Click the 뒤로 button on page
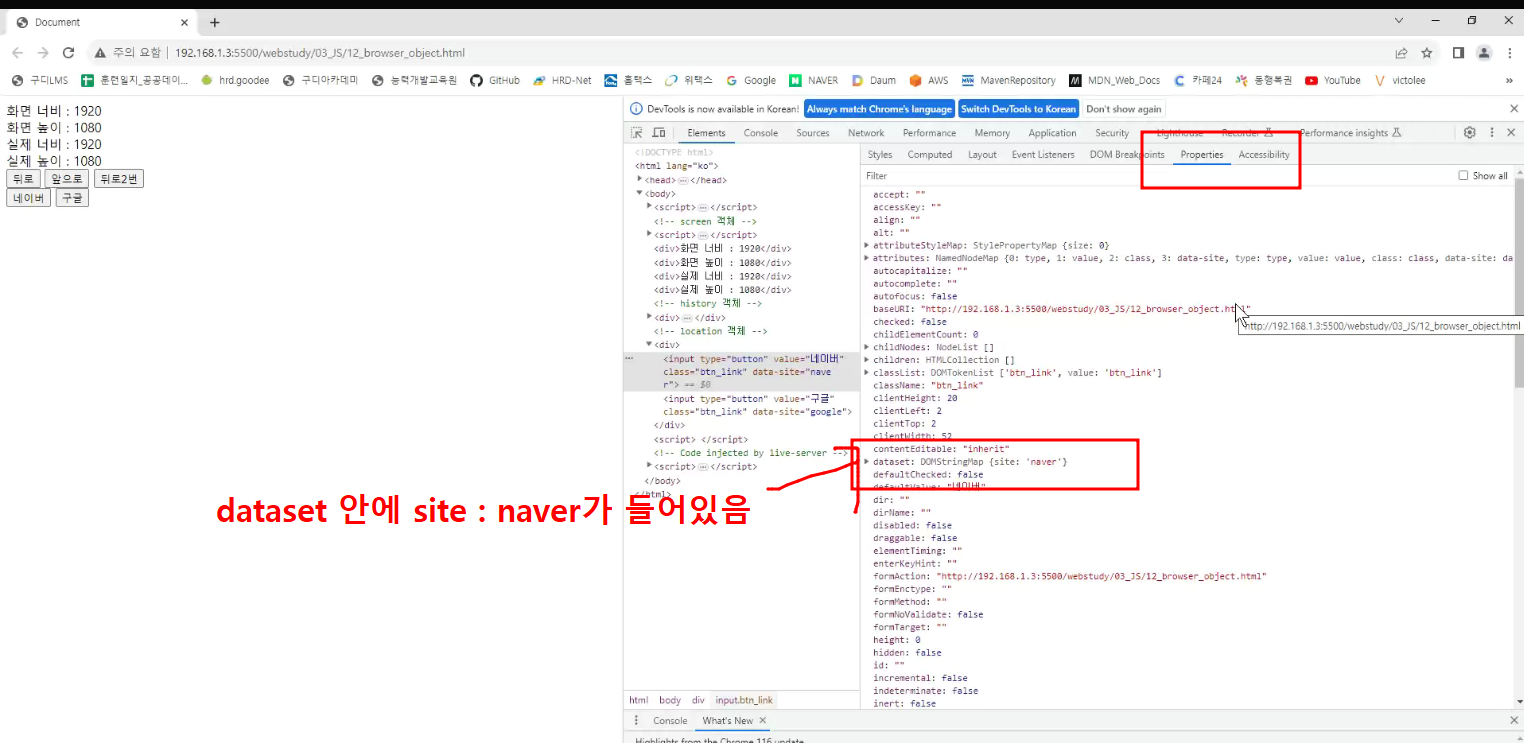 (23, 179)
